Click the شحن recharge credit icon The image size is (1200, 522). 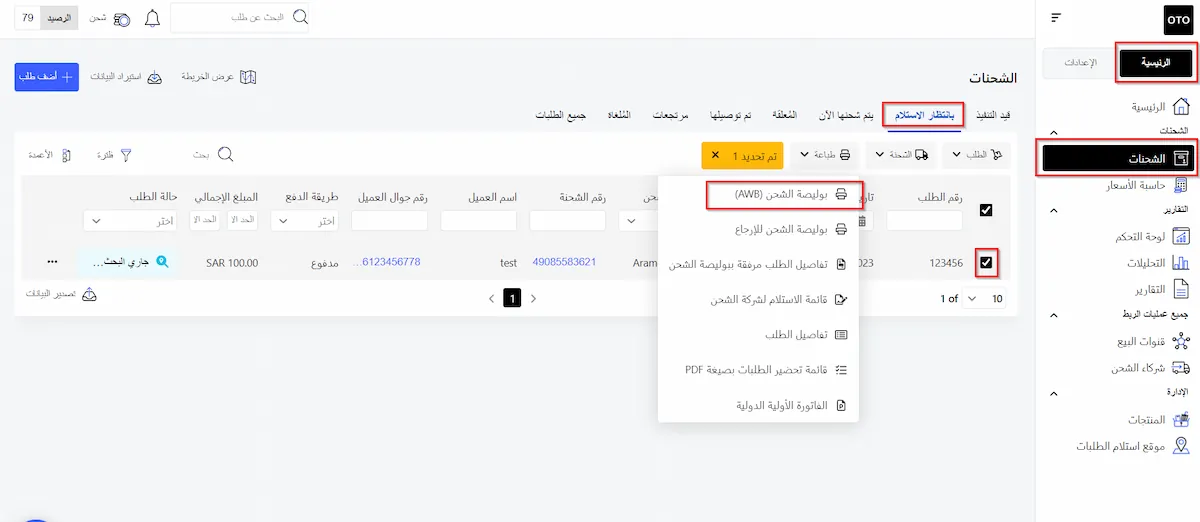[x=122, y=19]
